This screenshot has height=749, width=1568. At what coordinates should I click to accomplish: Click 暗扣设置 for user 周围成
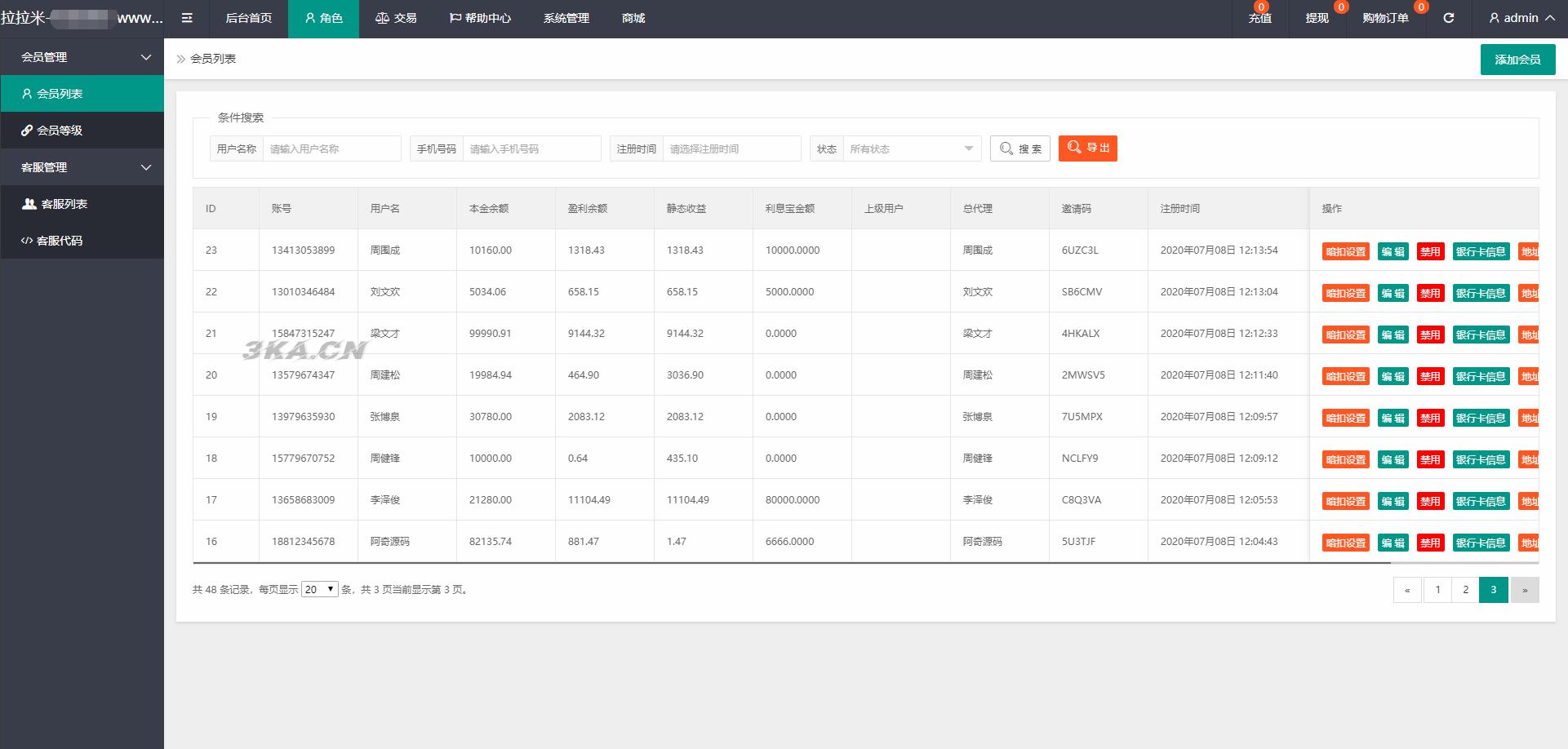(1346, 251)
